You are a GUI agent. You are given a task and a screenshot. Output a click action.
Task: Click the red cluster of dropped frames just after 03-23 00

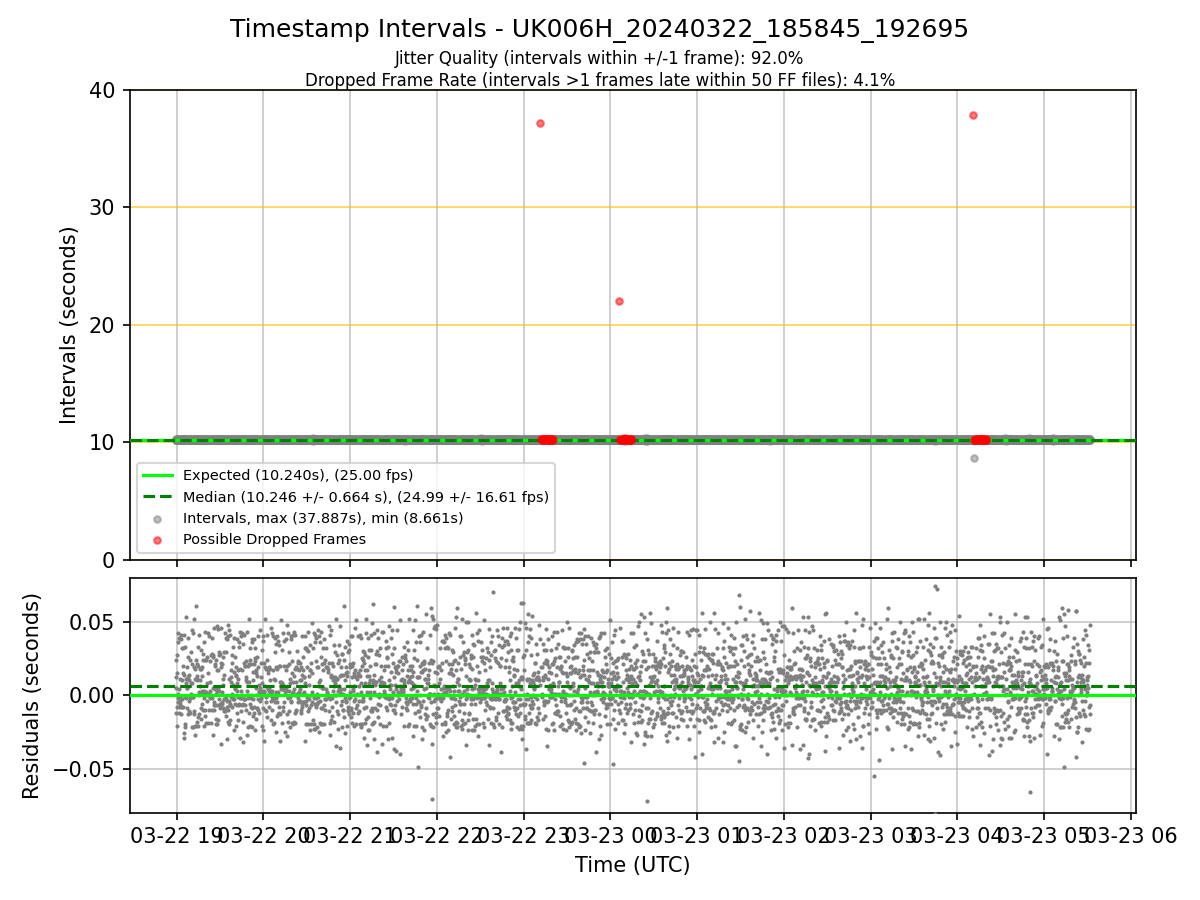pyautogui.click(x=626, y=440)
